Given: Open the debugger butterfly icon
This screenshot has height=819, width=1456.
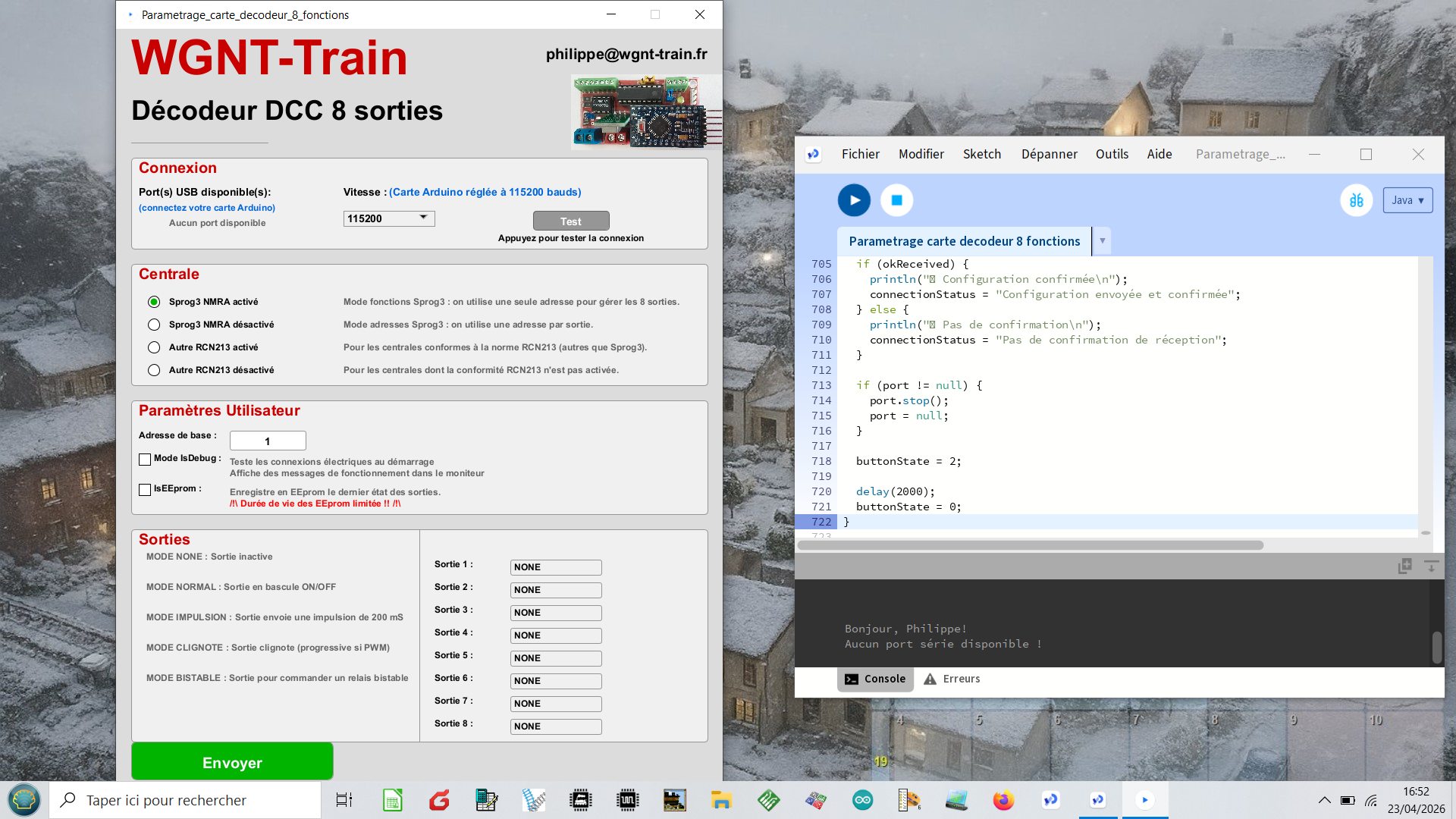Looking at the screenshot, I should click(x=1356, y=200).
